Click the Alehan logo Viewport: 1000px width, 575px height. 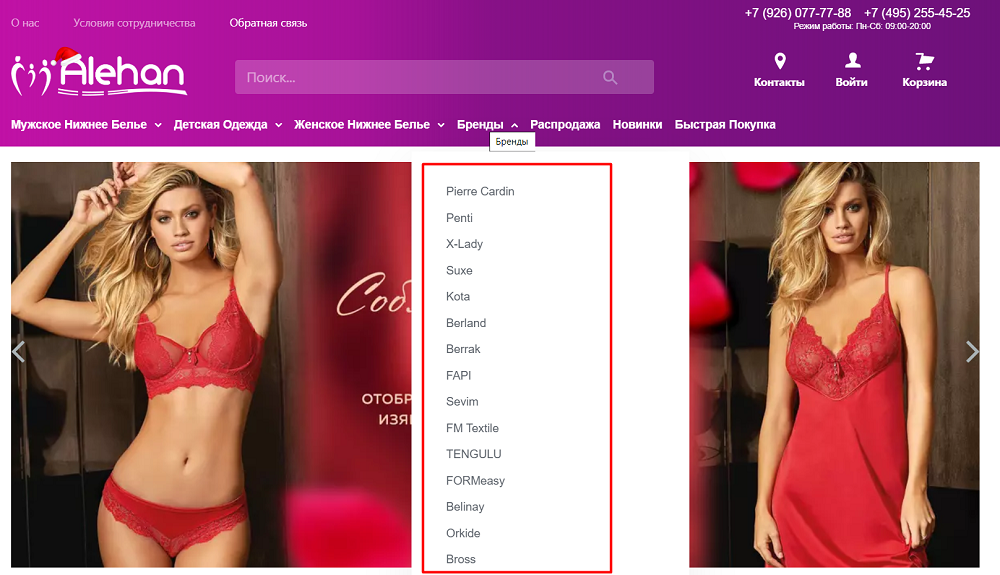click(x=99, y=72)
